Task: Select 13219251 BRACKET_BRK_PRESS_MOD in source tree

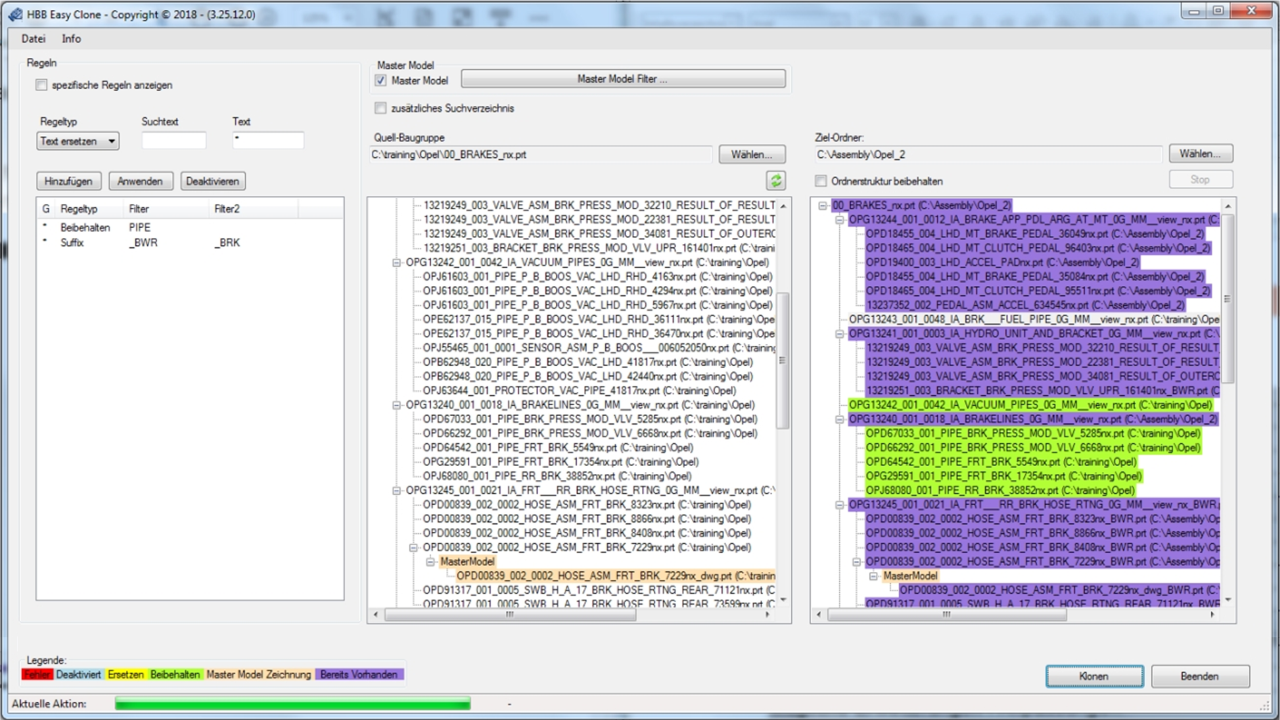Action: 600,248
